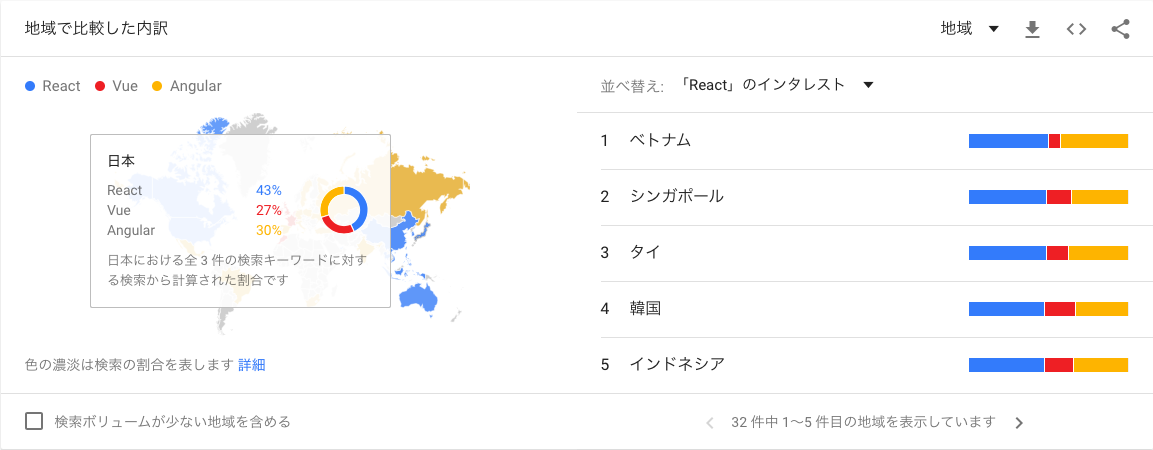Enable the low search volume regions checkbox
Viewport: 1153px width, 450px height.
point(34,421)
